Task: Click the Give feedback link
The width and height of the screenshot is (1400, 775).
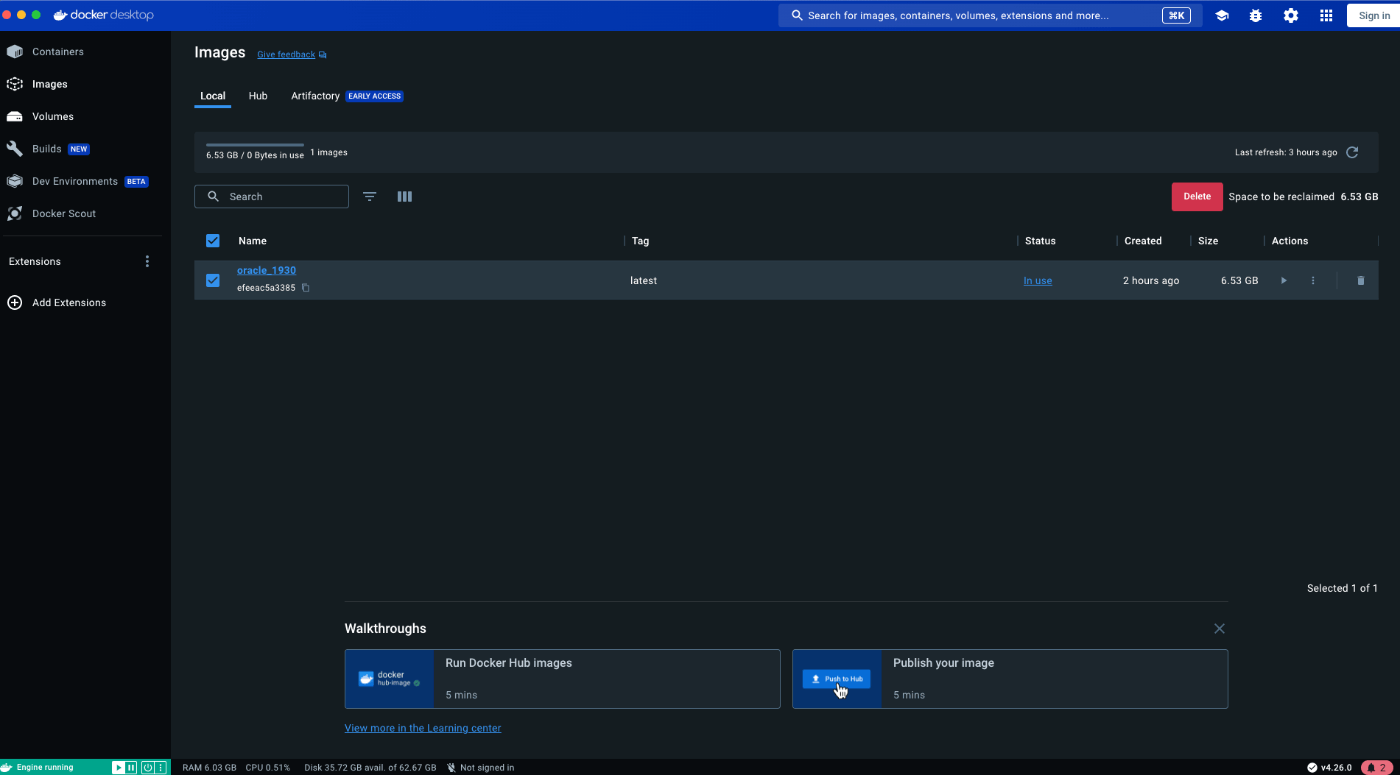Action: (x=286, y=55)
